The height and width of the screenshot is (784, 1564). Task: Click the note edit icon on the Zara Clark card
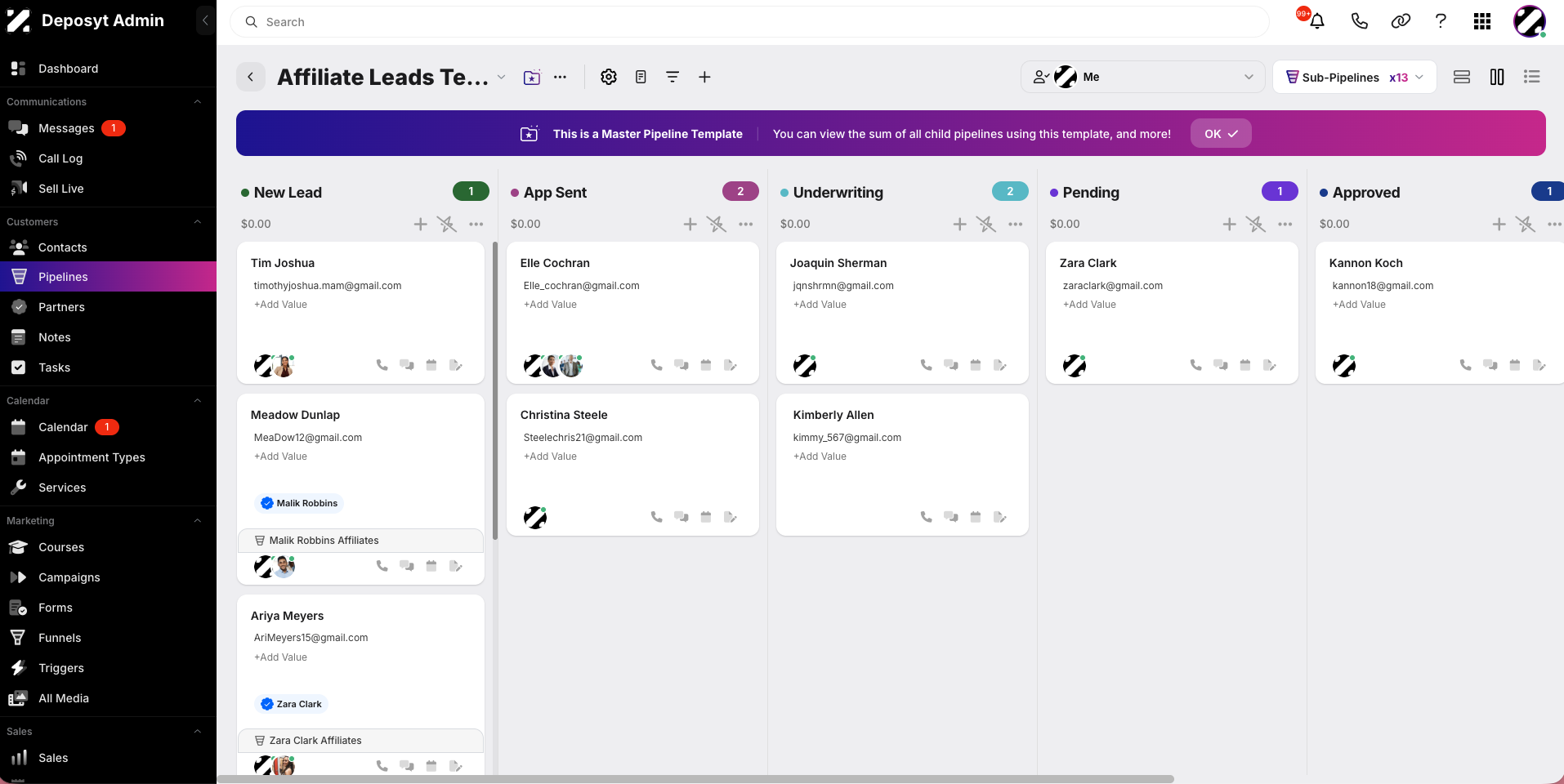click(1269, 365)
